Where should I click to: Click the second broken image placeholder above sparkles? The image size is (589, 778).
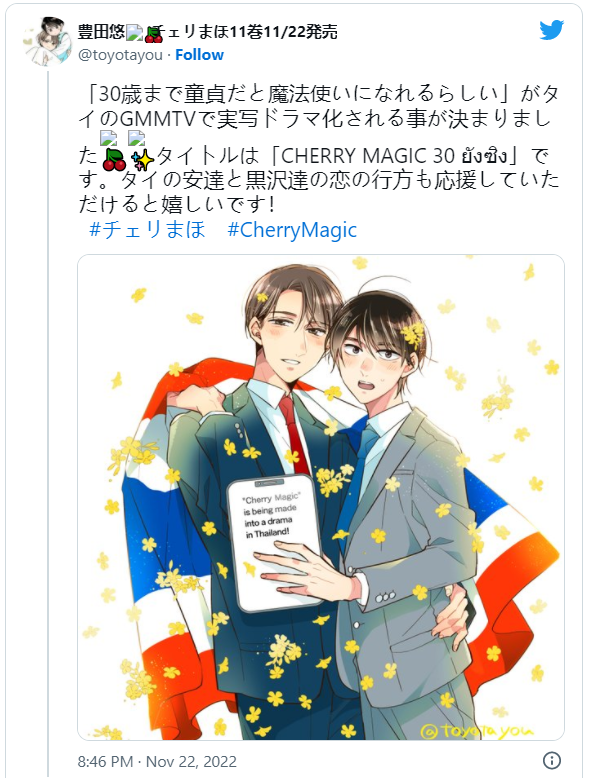click(136, 138)
